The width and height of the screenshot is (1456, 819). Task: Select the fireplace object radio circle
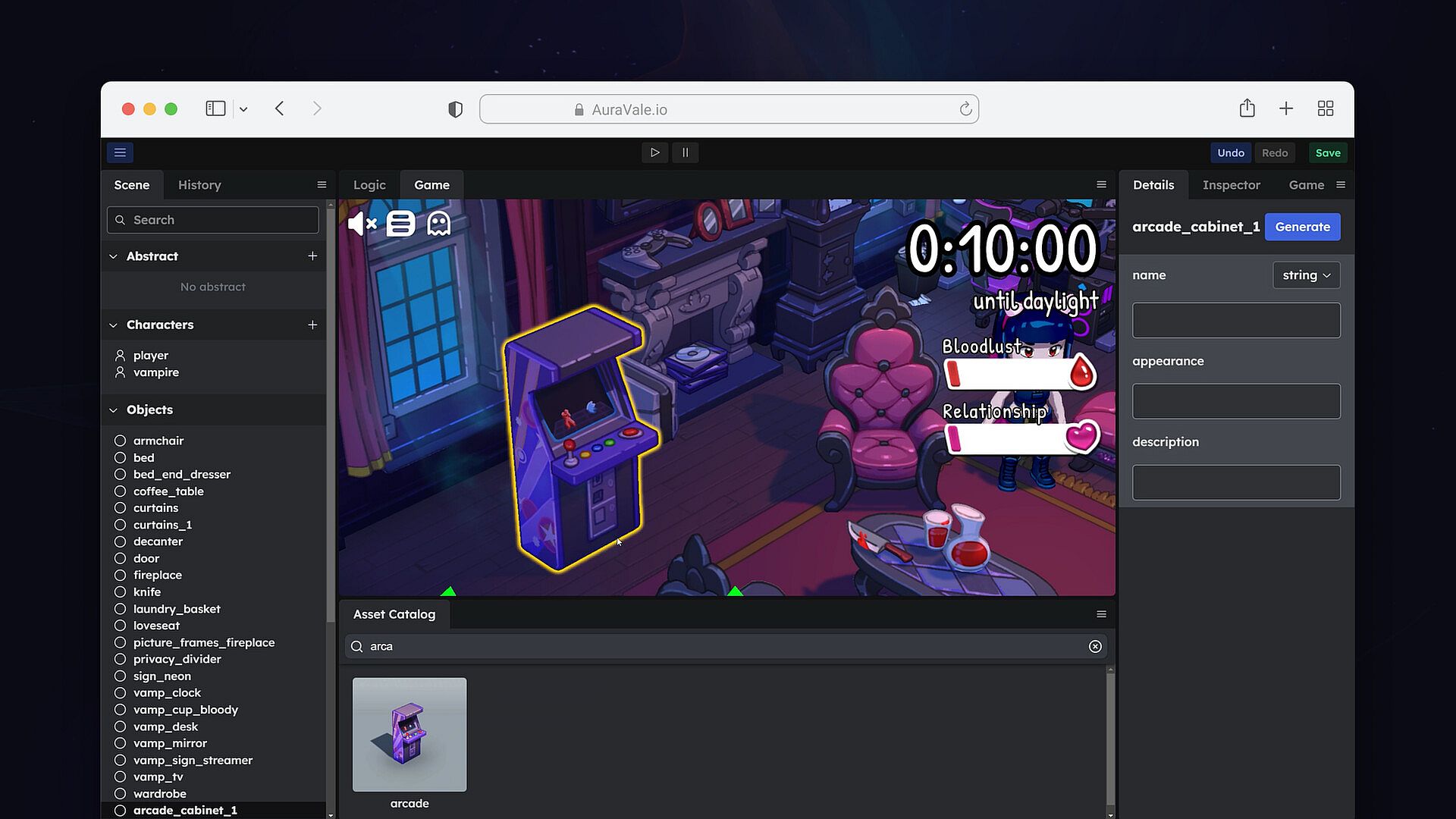click(x=120, y=575)
